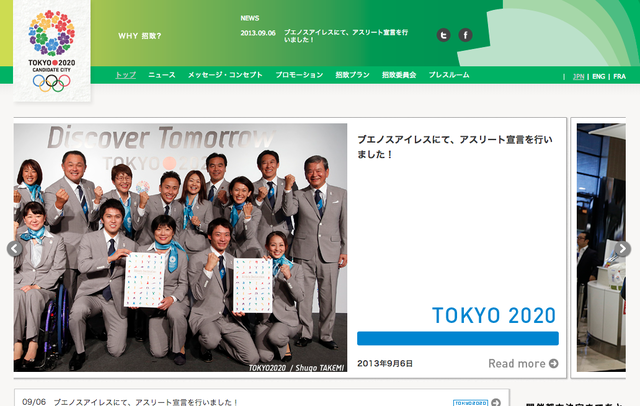Open the 招致委員会 menu item
Viewport: 640px width, 406px height.
point(399,75)
